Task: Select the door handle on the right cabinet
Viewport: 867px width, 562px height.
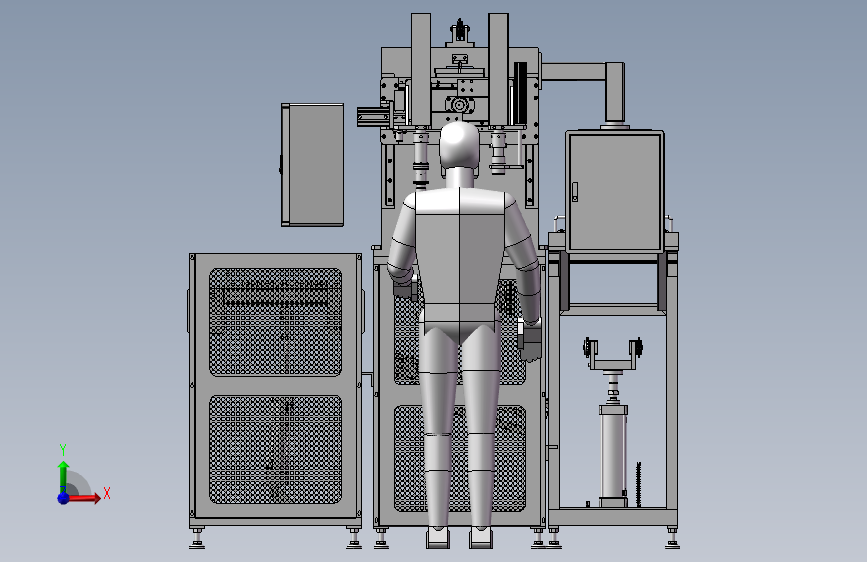Action: point(575,191)
